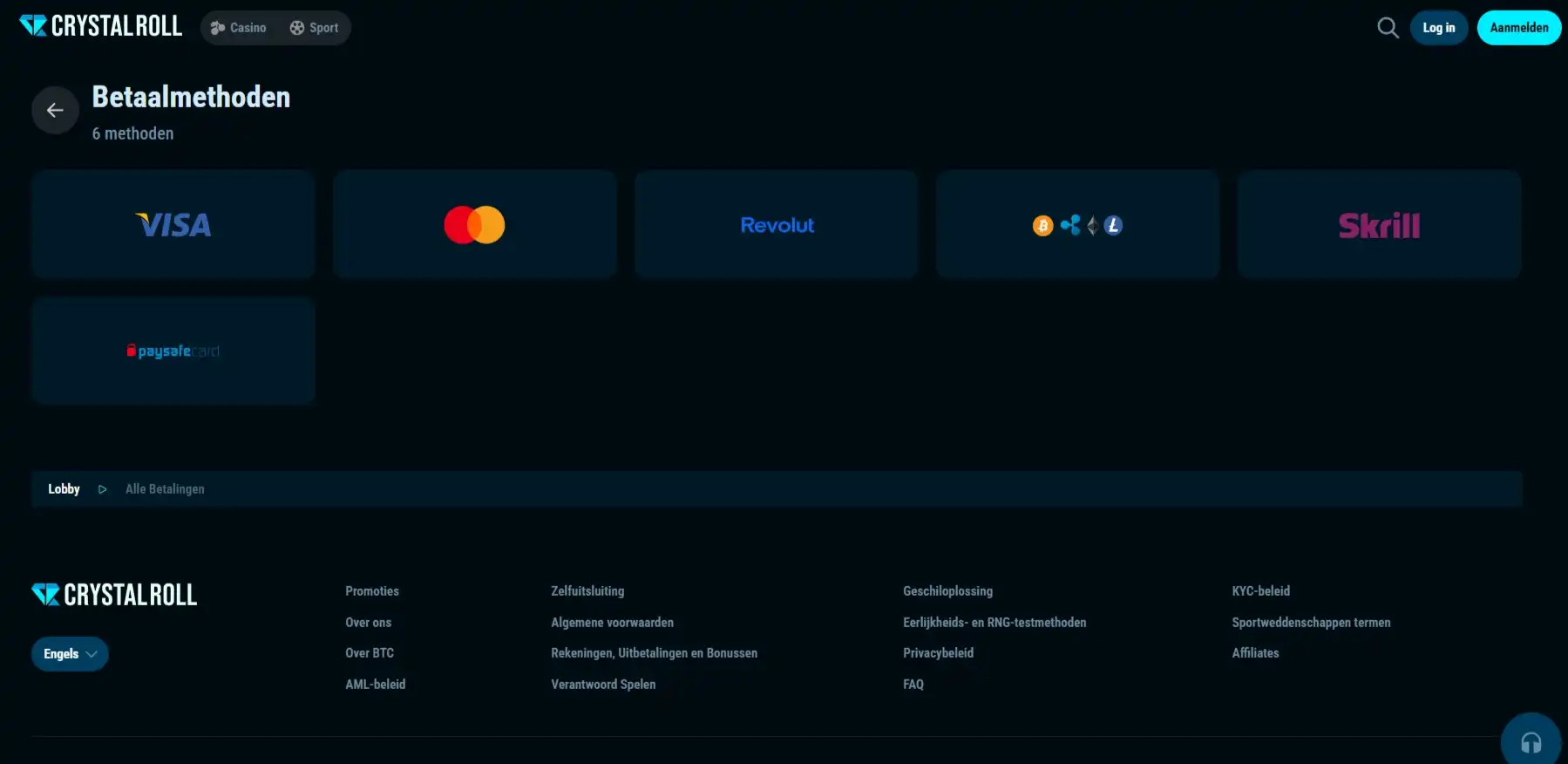
Task: Open Sportweddenschappen termen link
Action: click(1311, 623)
